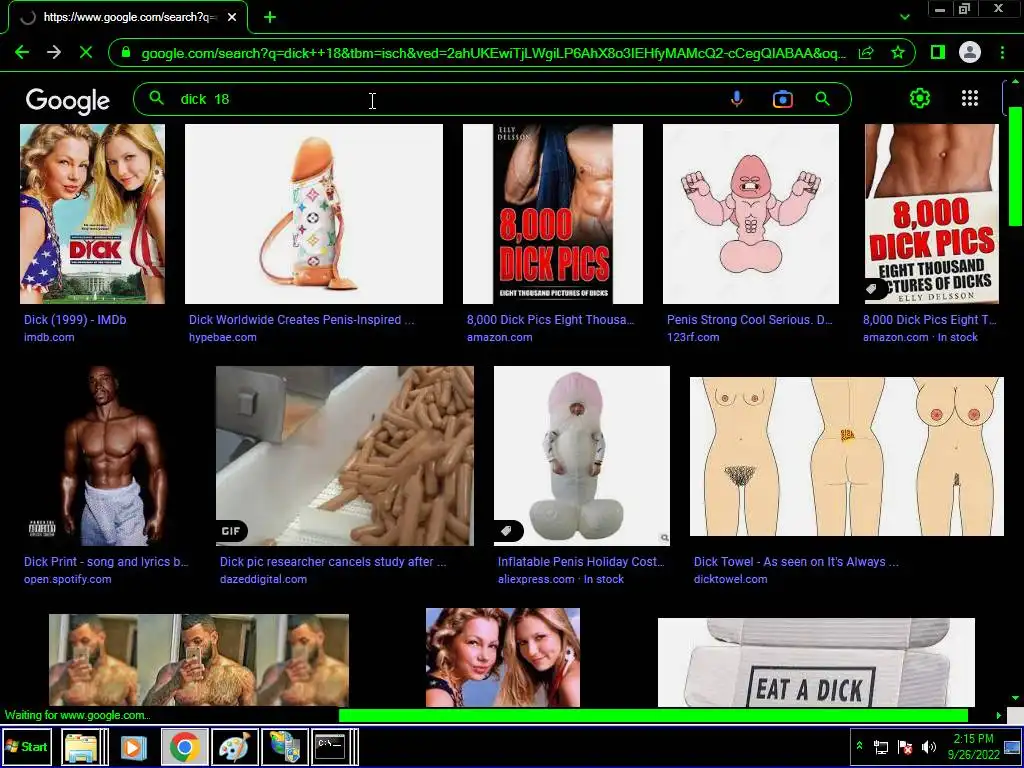Screen dimensions: 1024x768
Task: Open the Windows Start menu
Action: (27, 746)
